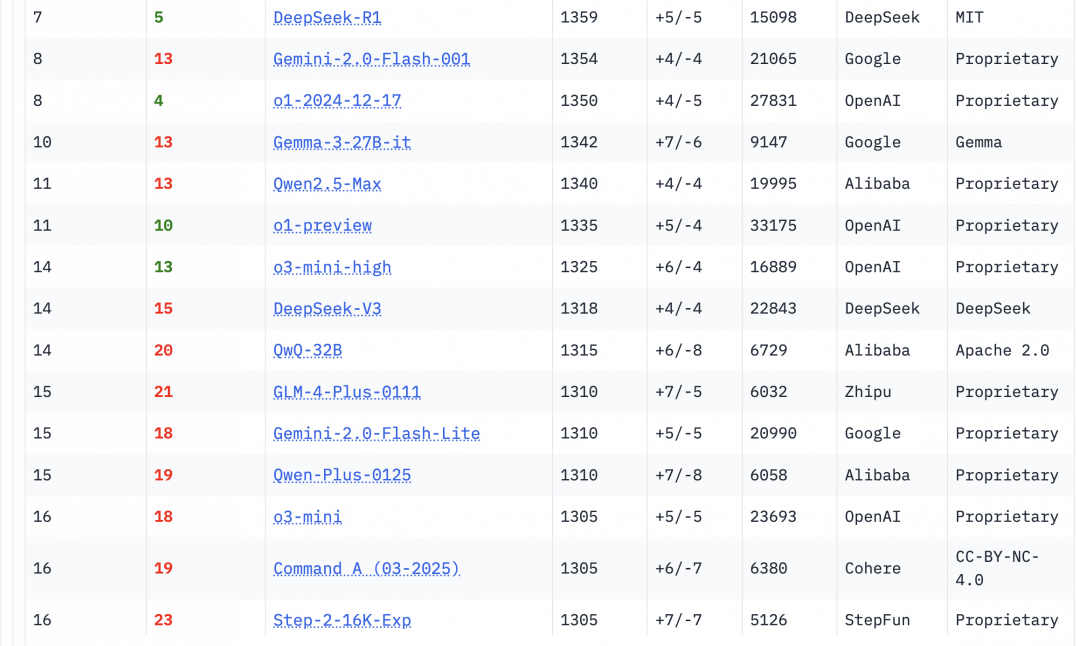Open the Qwen2.5-Max link
This screenshot has height=646, width=1077.
tap(327, 184)
